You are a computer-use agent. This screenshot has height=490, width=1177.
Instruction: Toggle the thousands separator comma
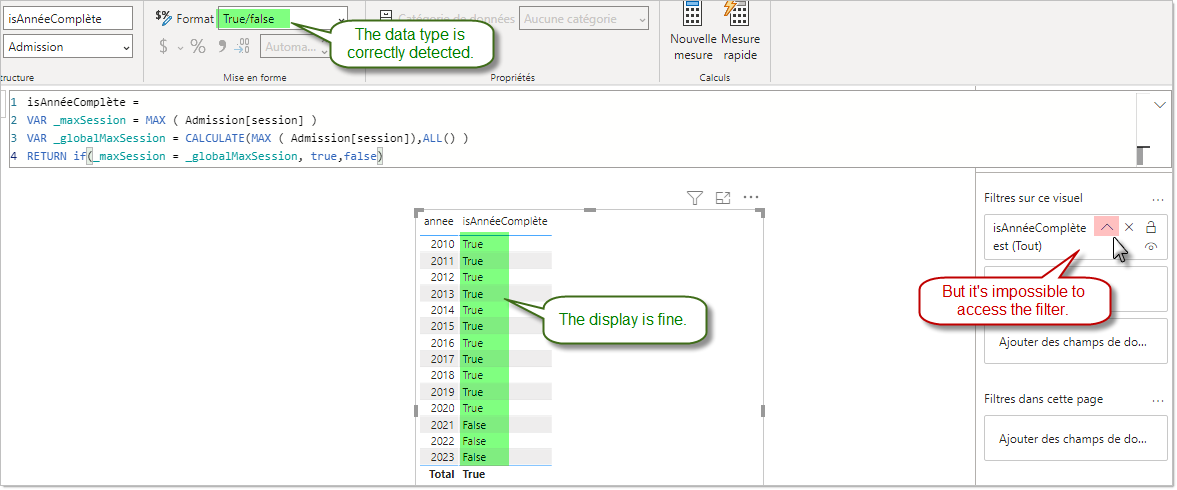[x=221, y=45]
